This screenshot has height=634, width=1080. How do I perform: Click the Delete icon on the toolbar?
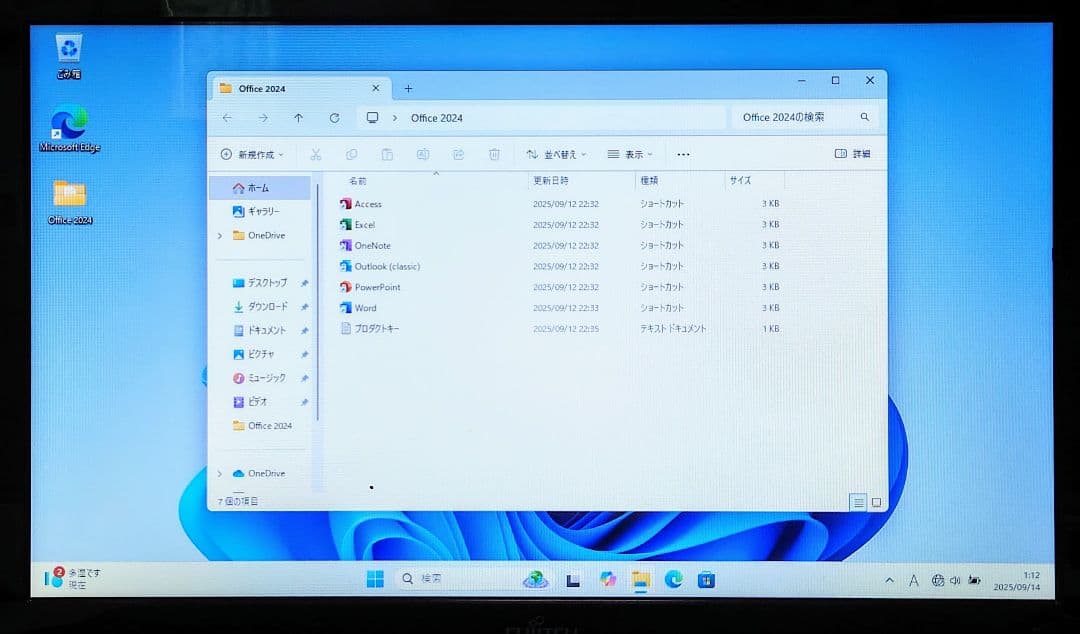[x=493, y=154]
